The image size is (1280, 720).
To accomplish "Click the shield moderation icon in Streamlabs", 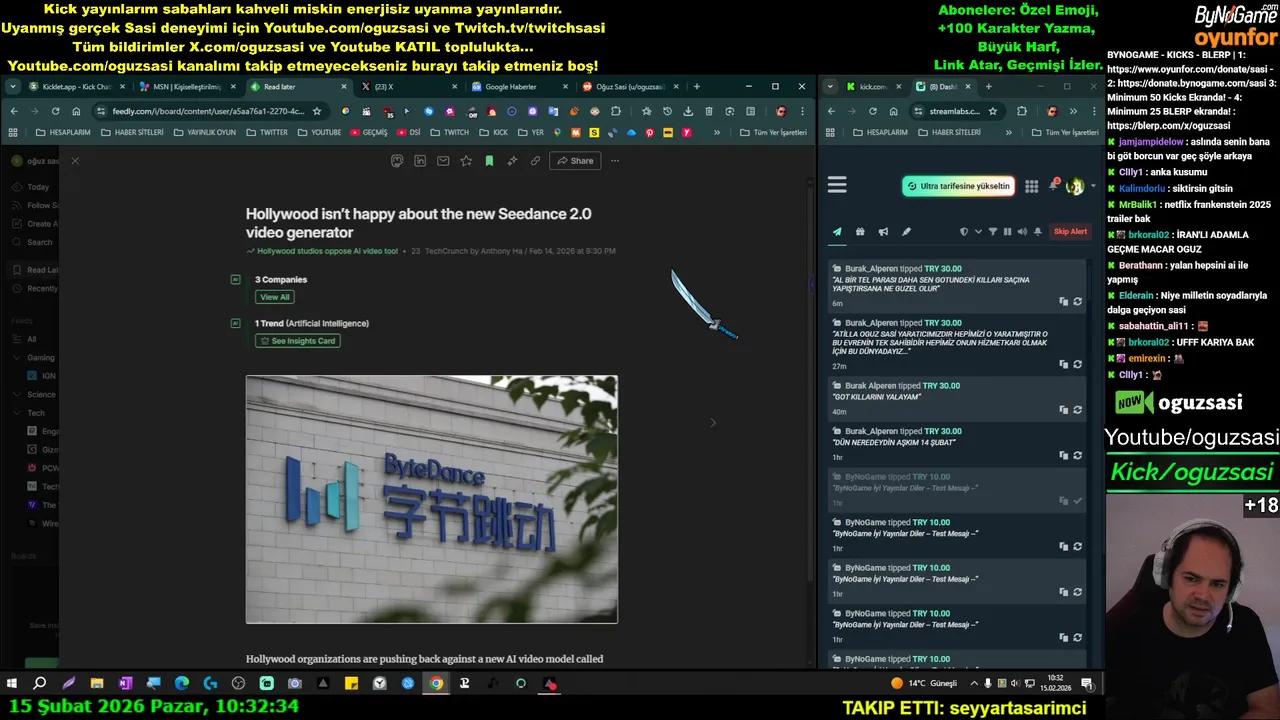I will [x=964, y=232].
